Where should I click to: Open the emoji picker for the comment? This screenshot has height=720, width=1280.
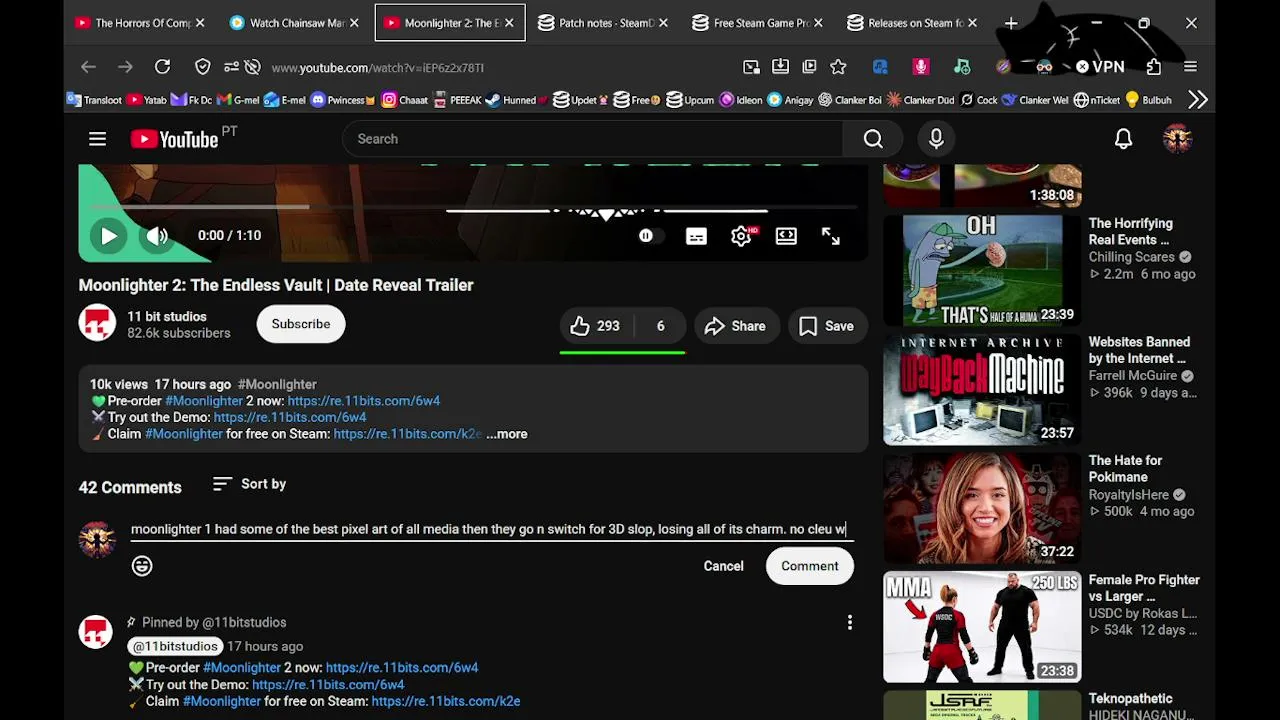pos(142,566)
